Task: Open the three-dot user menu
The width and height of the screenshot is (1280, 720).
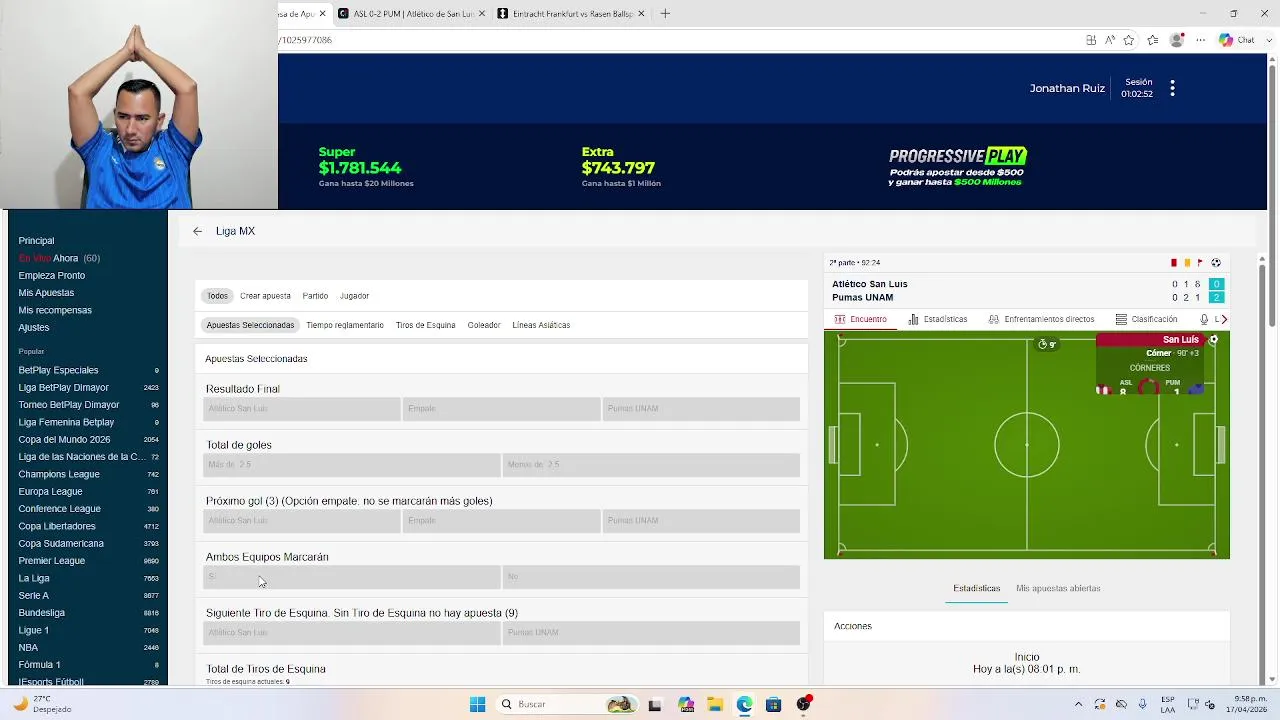Action: point(1172,88)
